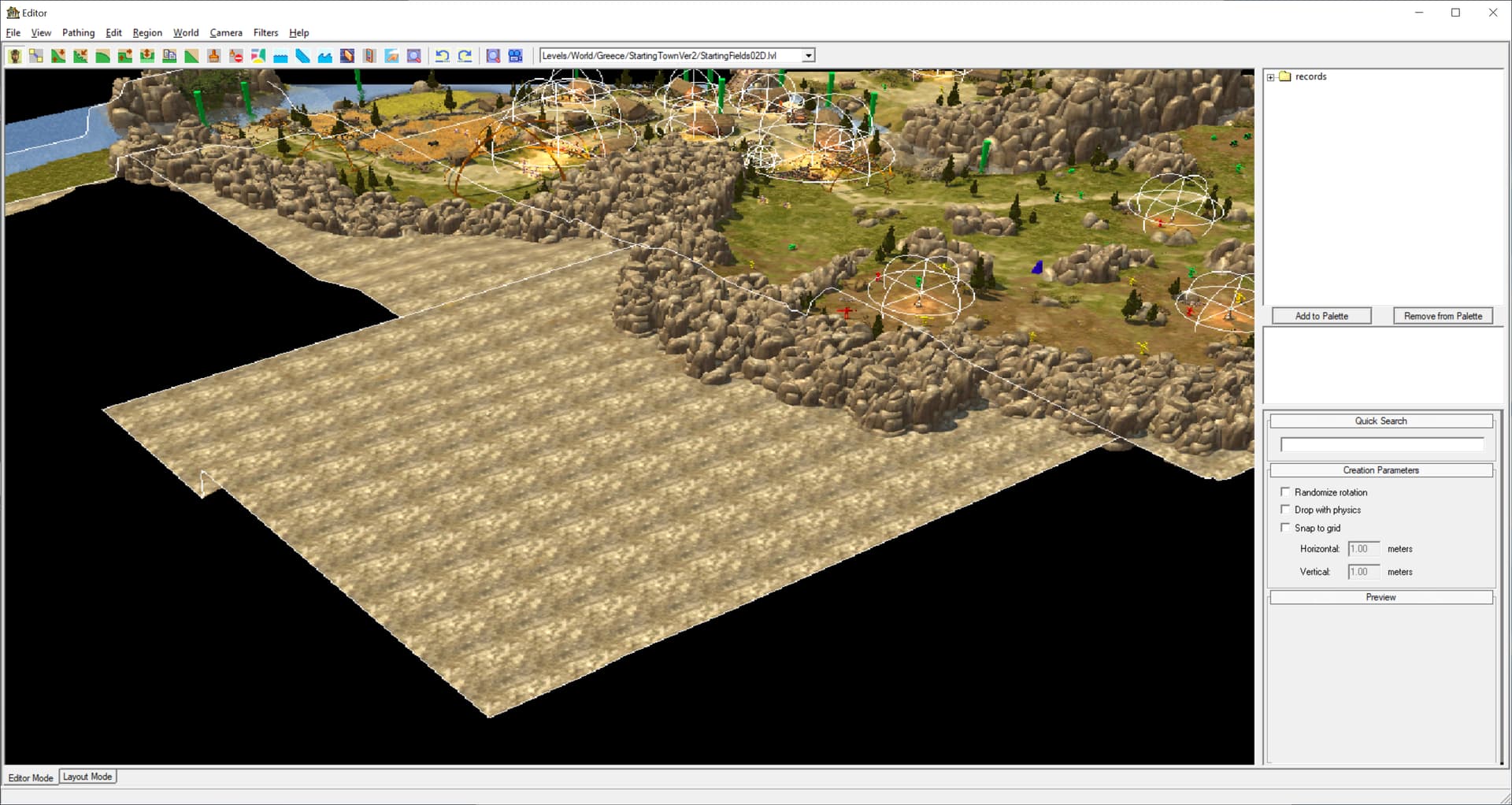The height and width of the screenshot is (805, 1512).
Task: Click the Quick Search input field
Action: (1381, 445)
